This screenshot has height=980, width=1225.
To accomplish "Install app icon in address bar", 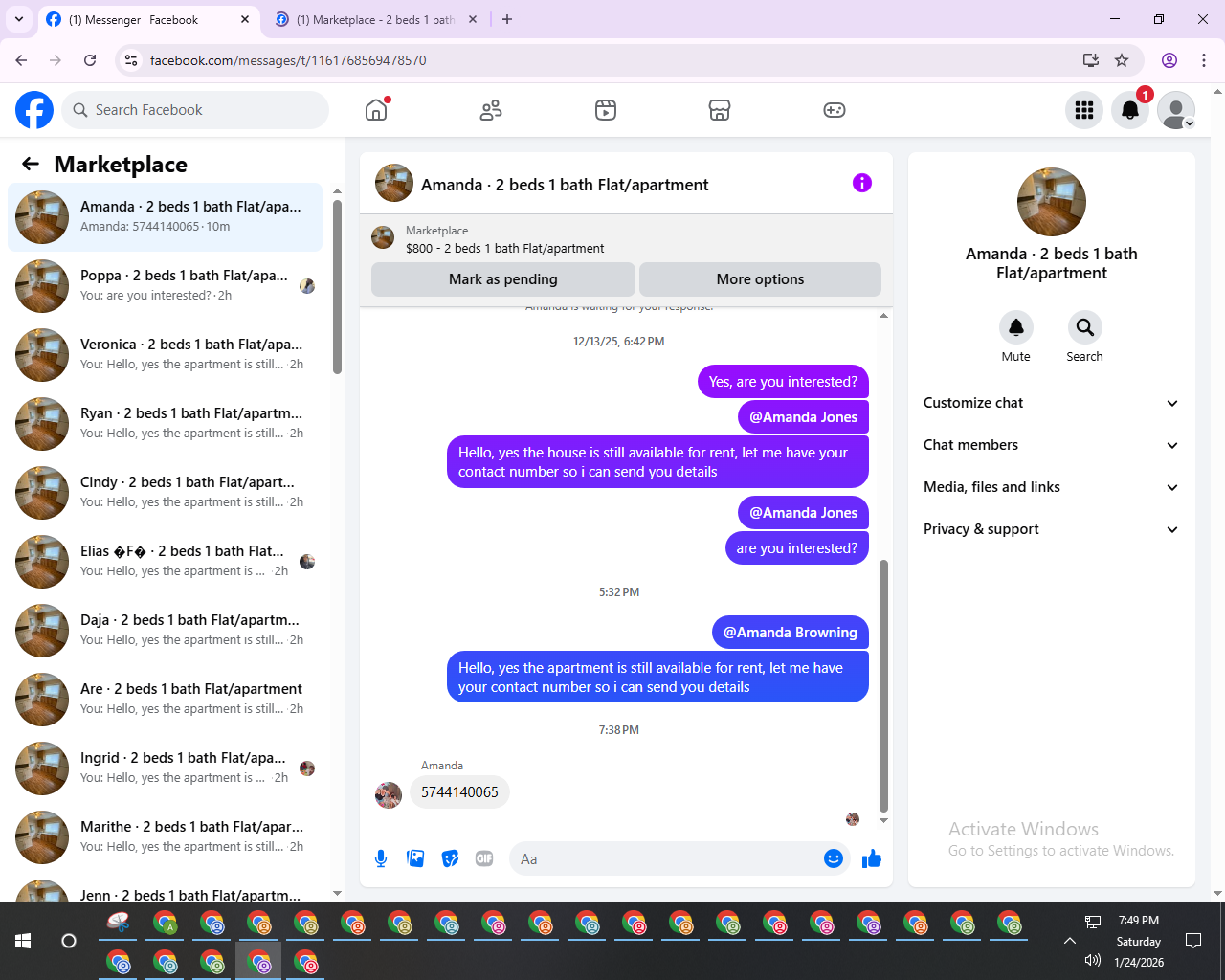I will coord(1090,60).
